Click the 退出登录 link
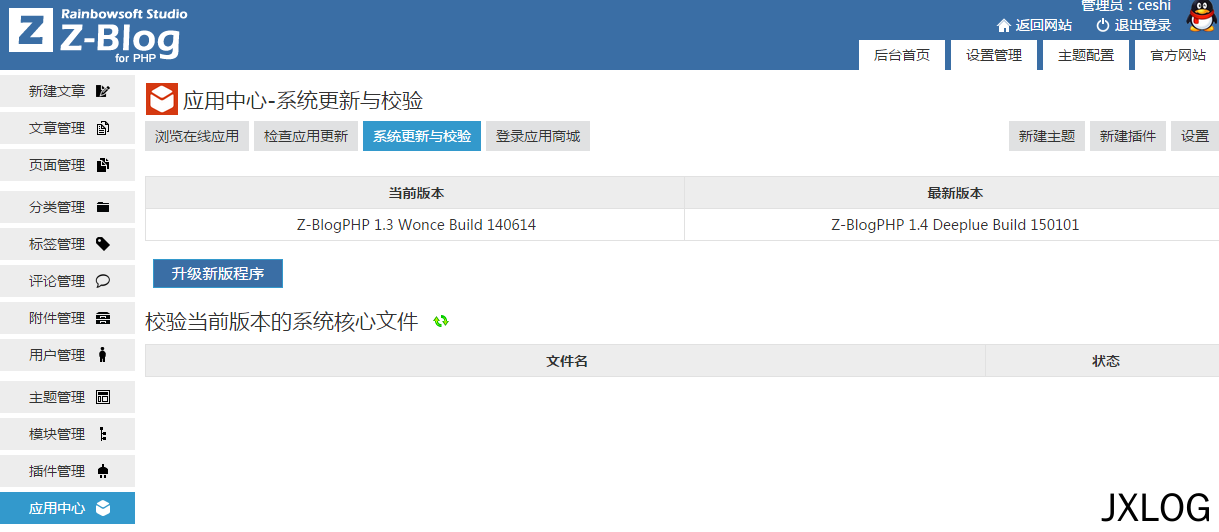 tap(1143, 25)
